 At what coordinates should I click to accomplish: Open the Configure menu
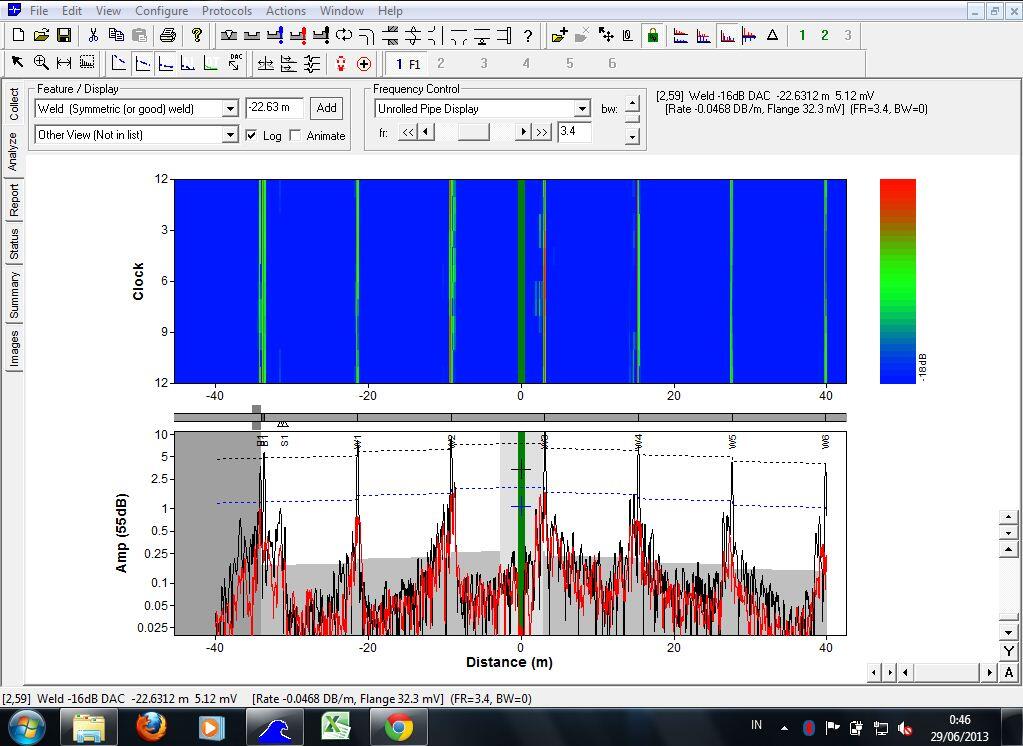(x=161, y=10)
